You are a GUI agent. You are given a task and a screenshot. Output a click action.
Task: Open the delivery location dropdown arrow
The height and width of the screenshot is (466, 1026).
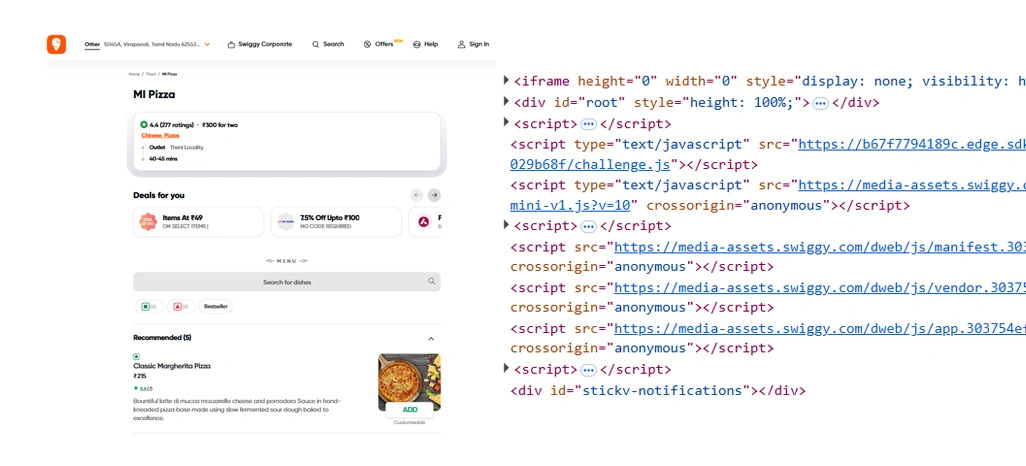point(207,44)
